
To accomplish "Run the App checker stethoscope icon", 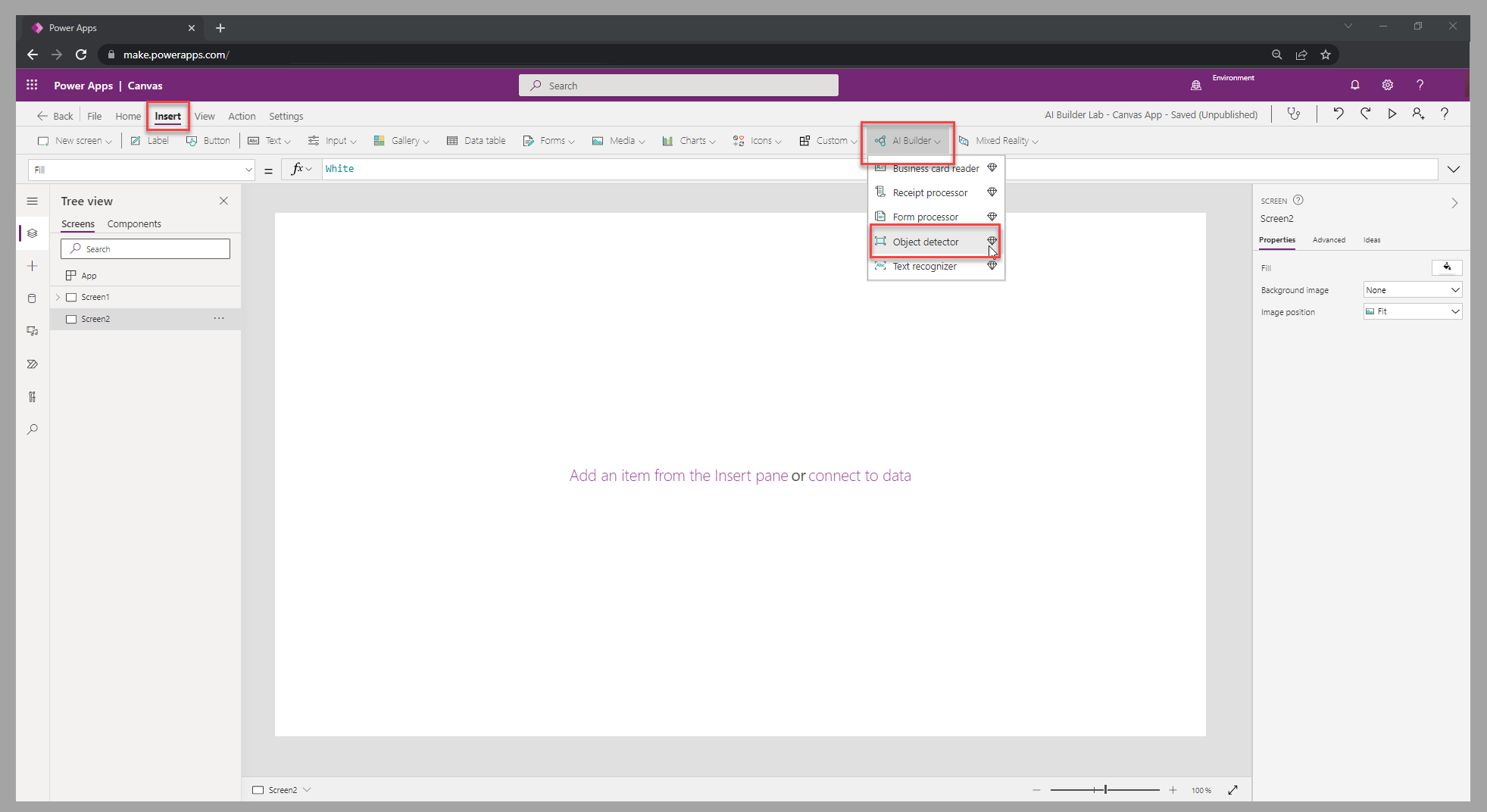I will point(1294,114).
